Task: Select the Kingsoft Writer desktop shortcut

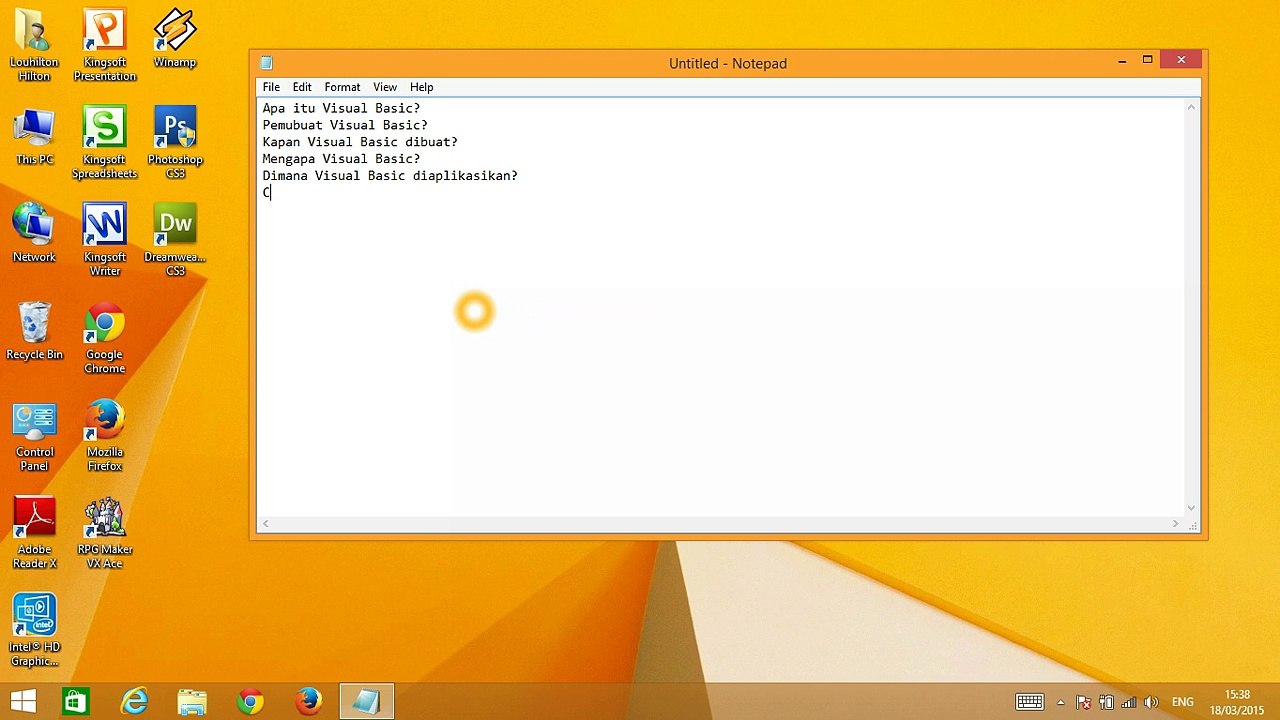Action: (104, 241)
